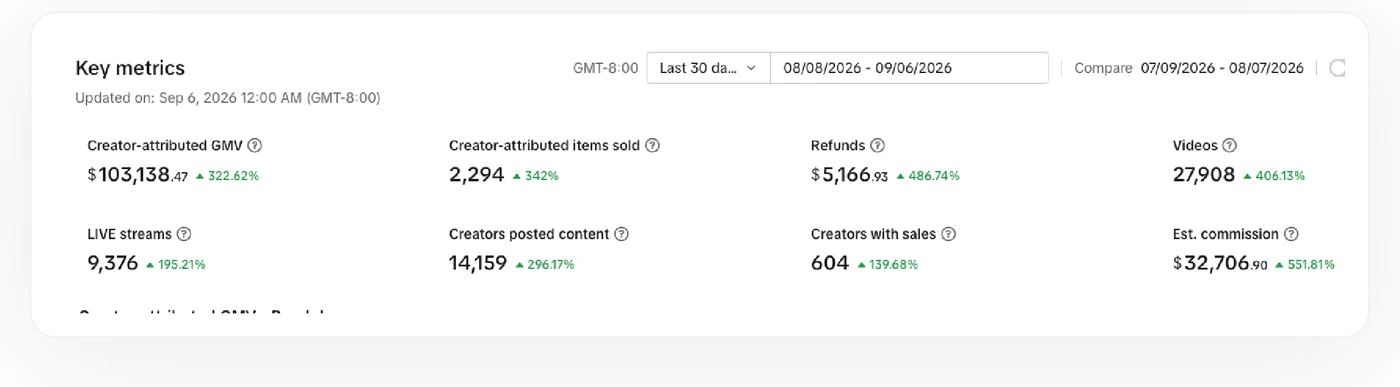Click the 296.17% posted content change
The height and width of the screenshot is (387, 1400).
545,265
